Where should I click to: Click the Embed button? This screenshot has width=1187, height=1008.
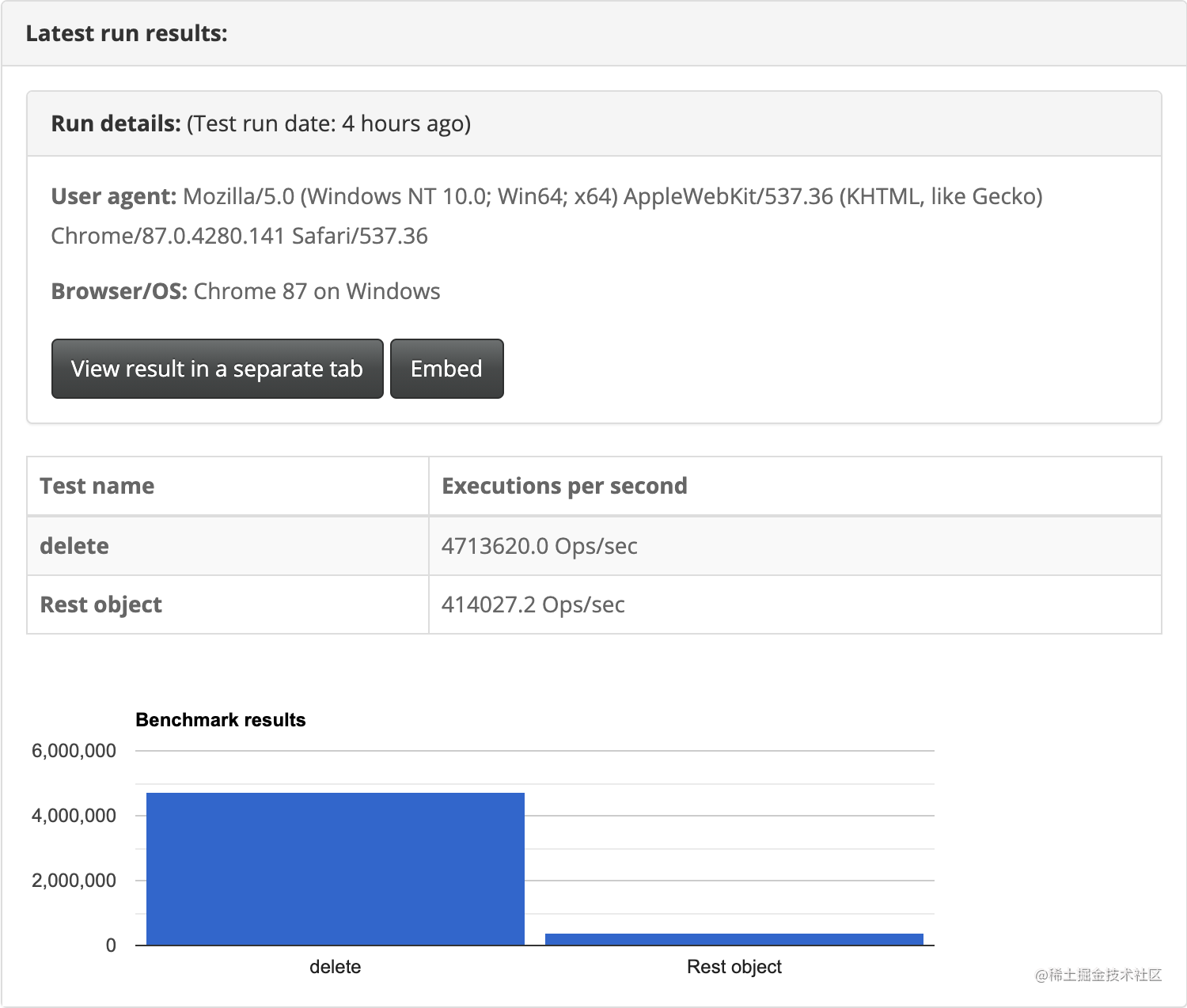(x=446, y=369)
